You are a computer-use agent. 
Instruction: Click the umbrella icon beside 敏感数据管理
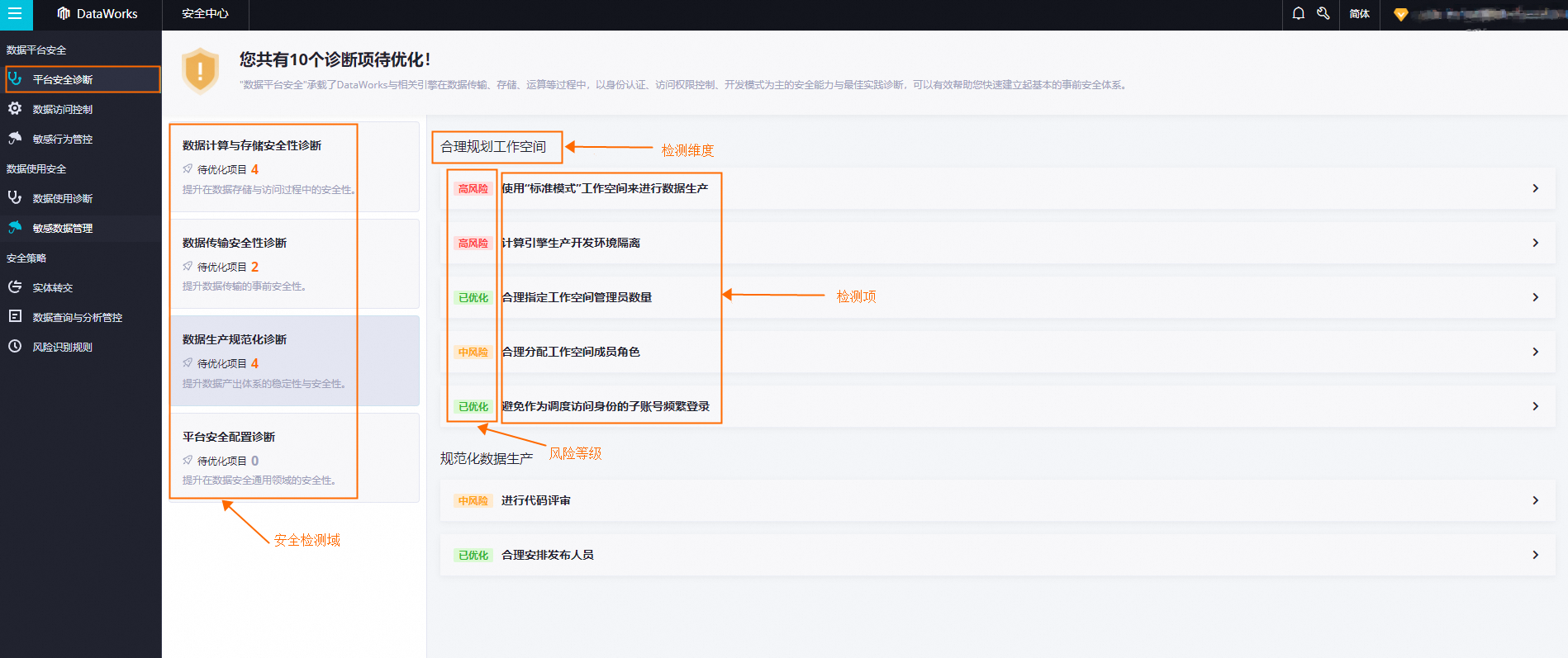coord(15,228)
